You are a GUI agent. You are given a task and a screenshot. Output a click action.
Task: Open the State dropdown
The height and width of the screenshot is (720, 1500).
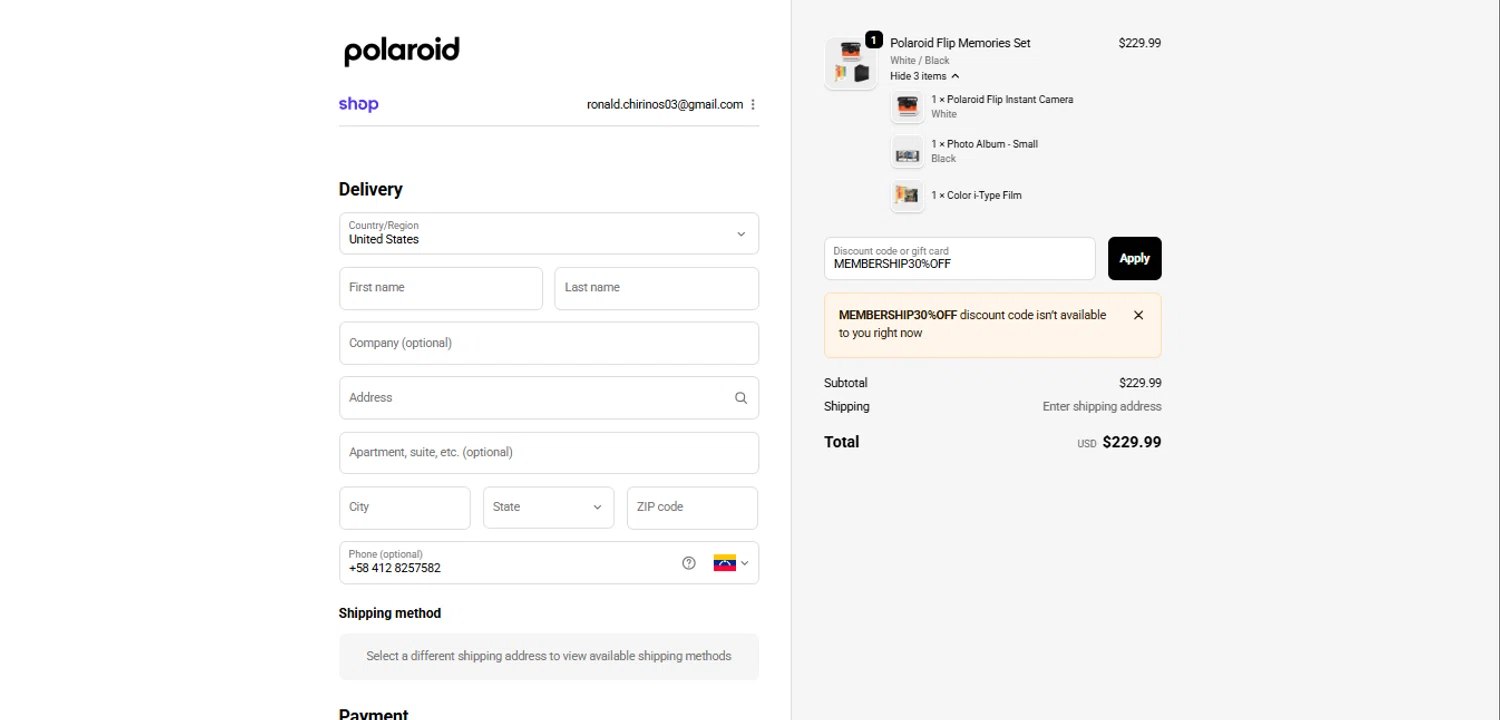click(548, 508)
